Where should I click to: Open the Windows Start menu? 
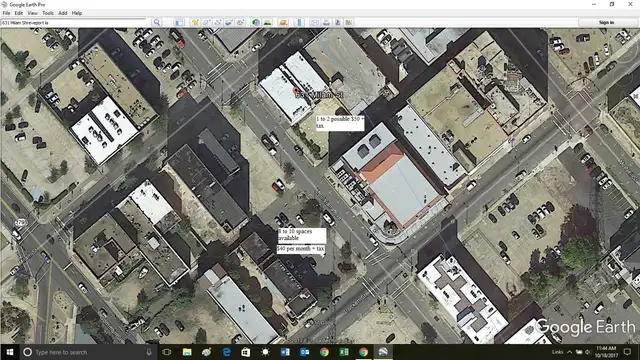pyautogui.click(x=10, y=352)
